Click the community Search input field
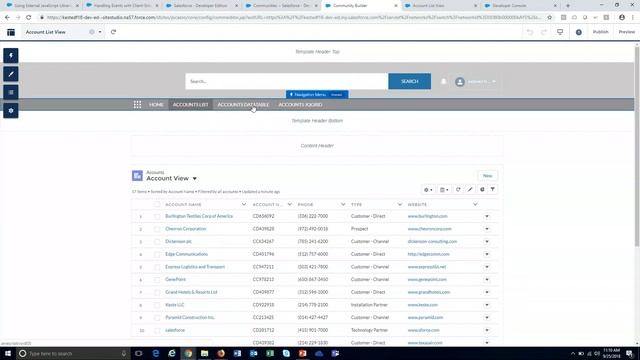The image size is (640, 360). click(x=287, y=81)
